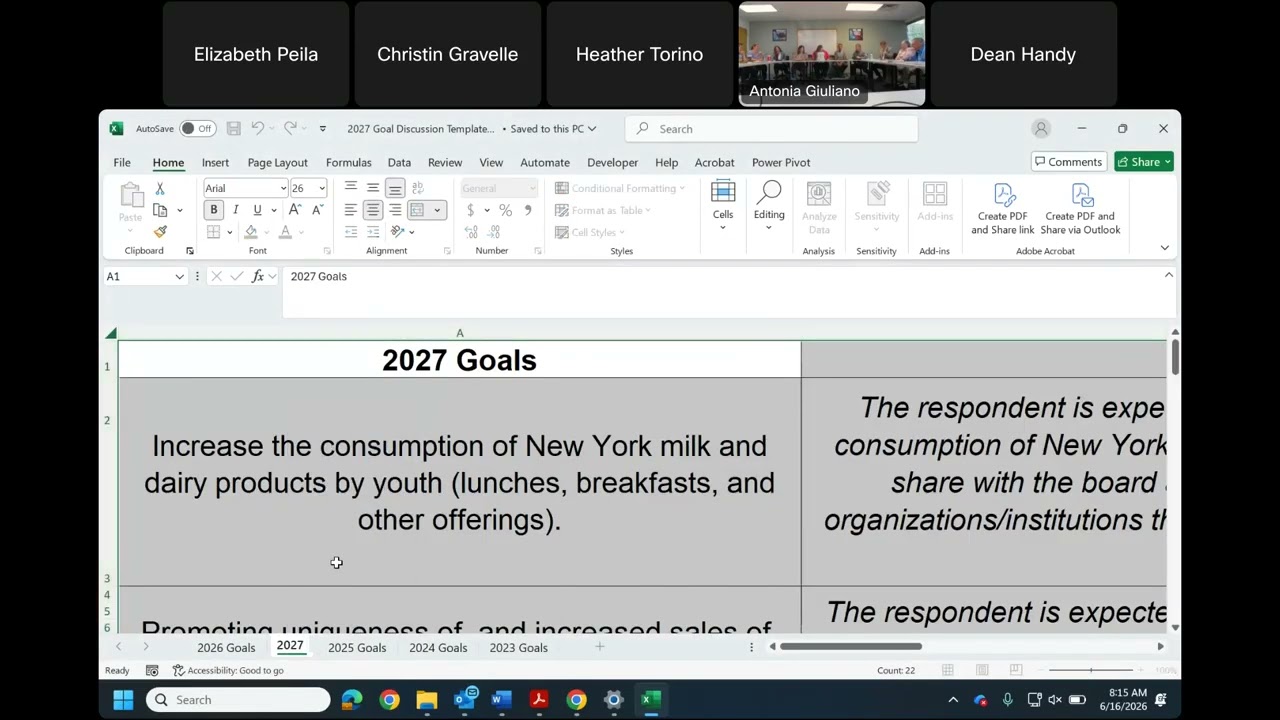
Task: Switch to the Insert ribbon tab
Action: point(215,162)
